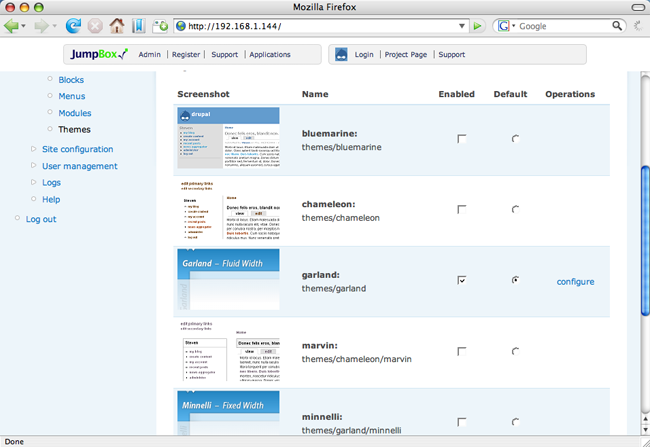Click the Done status bar text
This screenshot has width=650, height=447.
[x=14, y=442]
